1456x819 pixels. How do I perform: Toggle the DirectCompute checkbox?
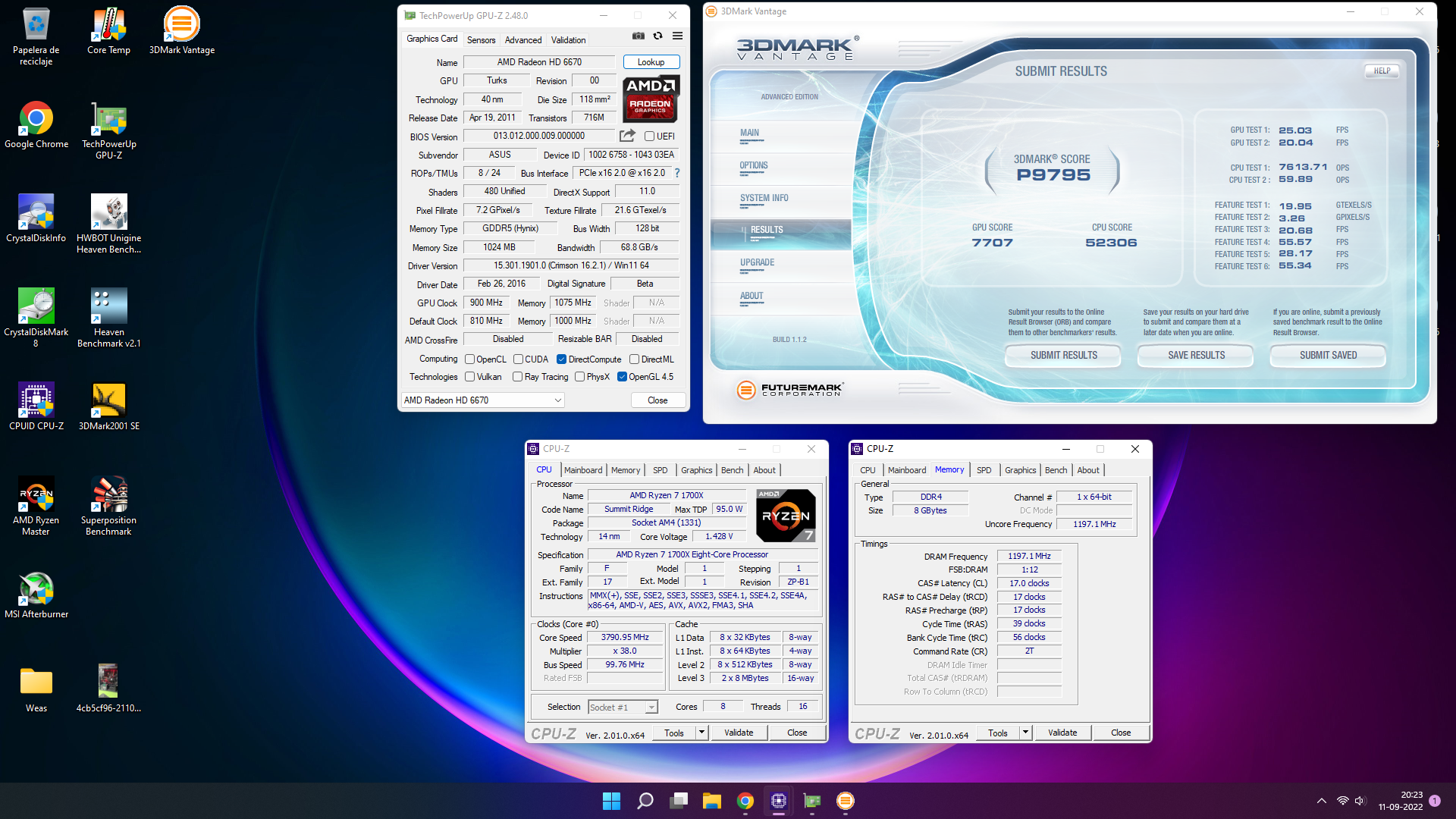pyautogui.click(x=562, y=359)
